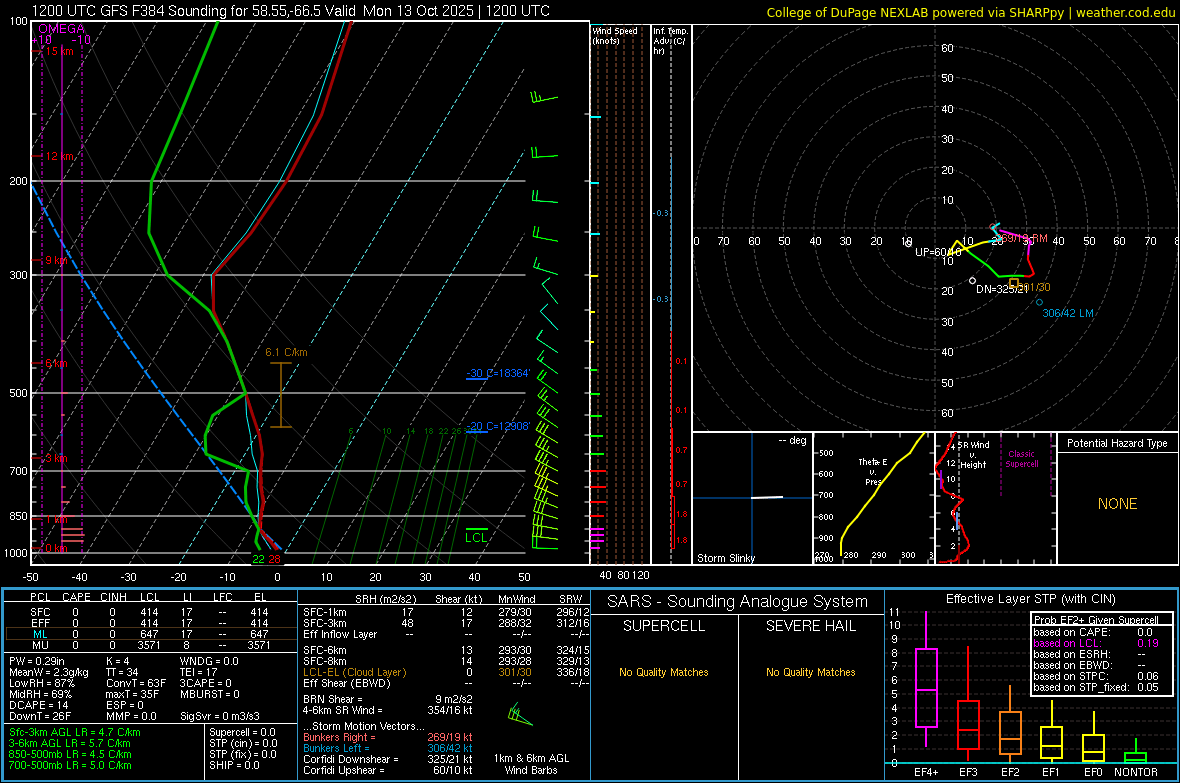Click the 850-500mb LR = 4.5 C/km line

[x=70, y=754]
